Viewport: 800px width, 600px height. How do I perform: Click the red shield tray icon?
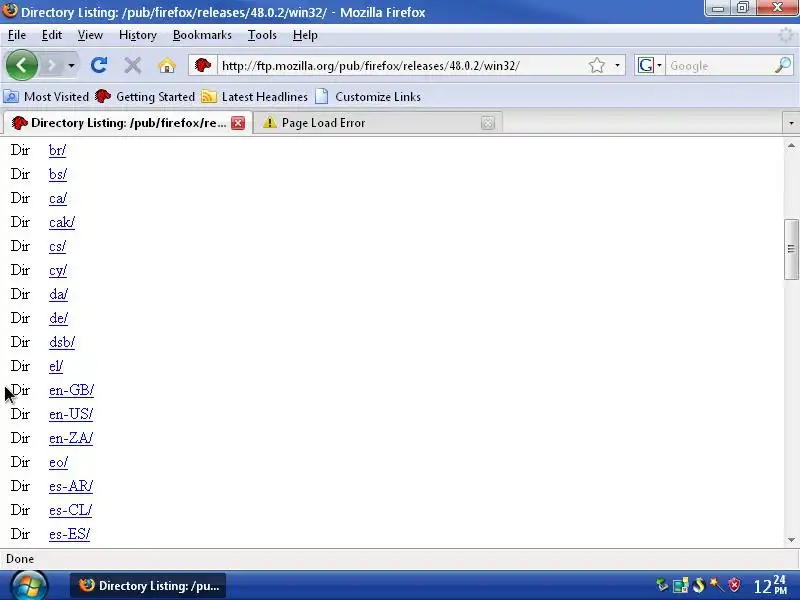coord(734,585)
